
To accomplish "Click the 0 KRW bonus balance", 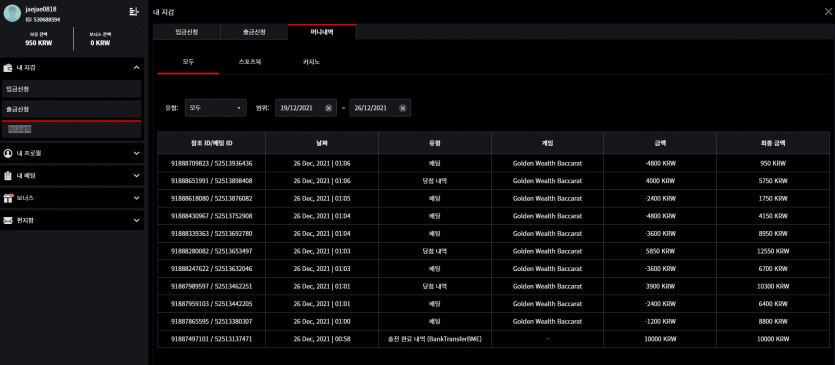I will [x=100, y=43].
